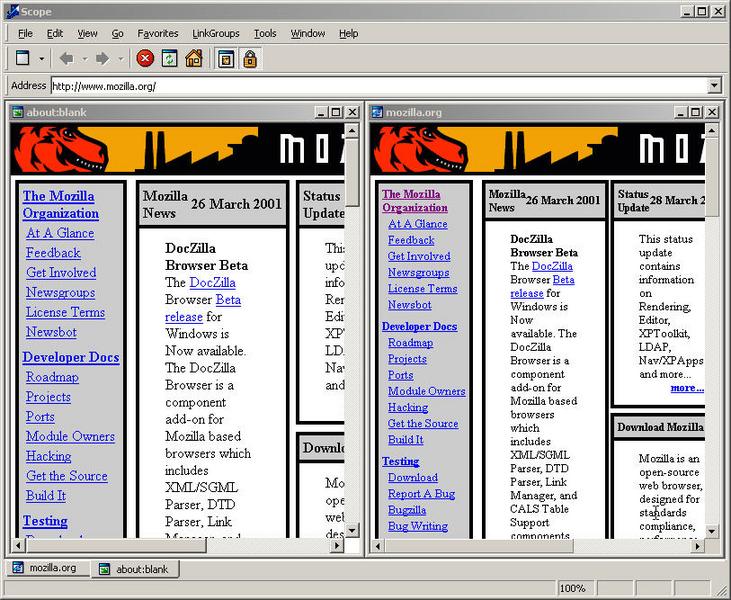Image resolution: width=731 pixels, height=600 pixels.
Task: Open the Favorites menu
Action: point(158,34)
